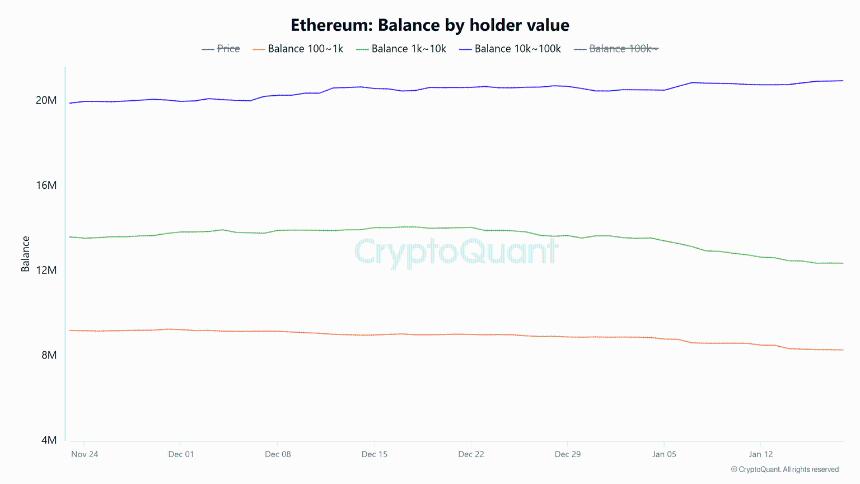Image resolution: width=860 pixels, height=484 pixels.
Task: Click the Jan 12 date axis label
Action: (x=760, y=454)
